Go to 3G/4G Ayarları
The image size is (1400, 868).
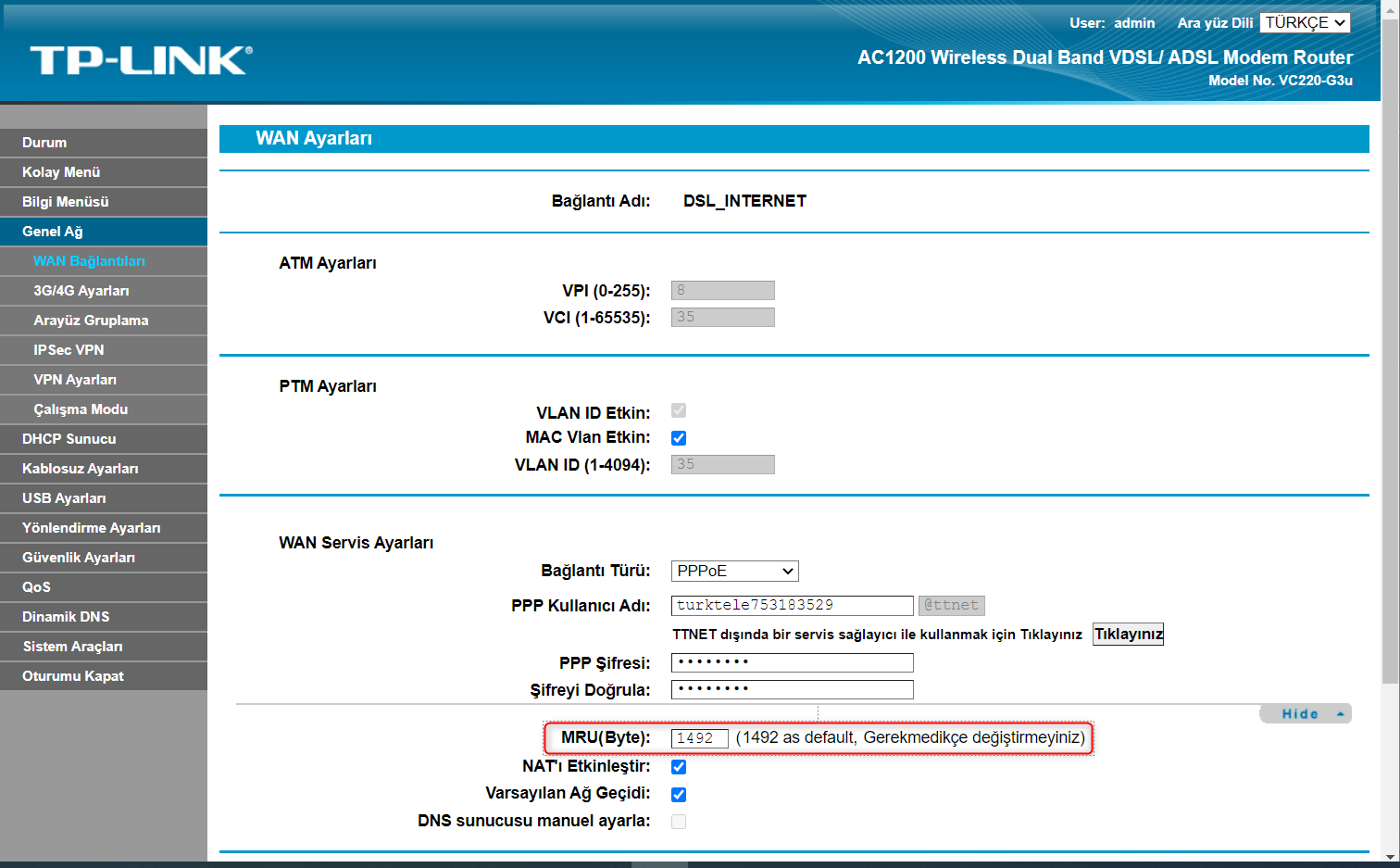(x=104, y=291)
